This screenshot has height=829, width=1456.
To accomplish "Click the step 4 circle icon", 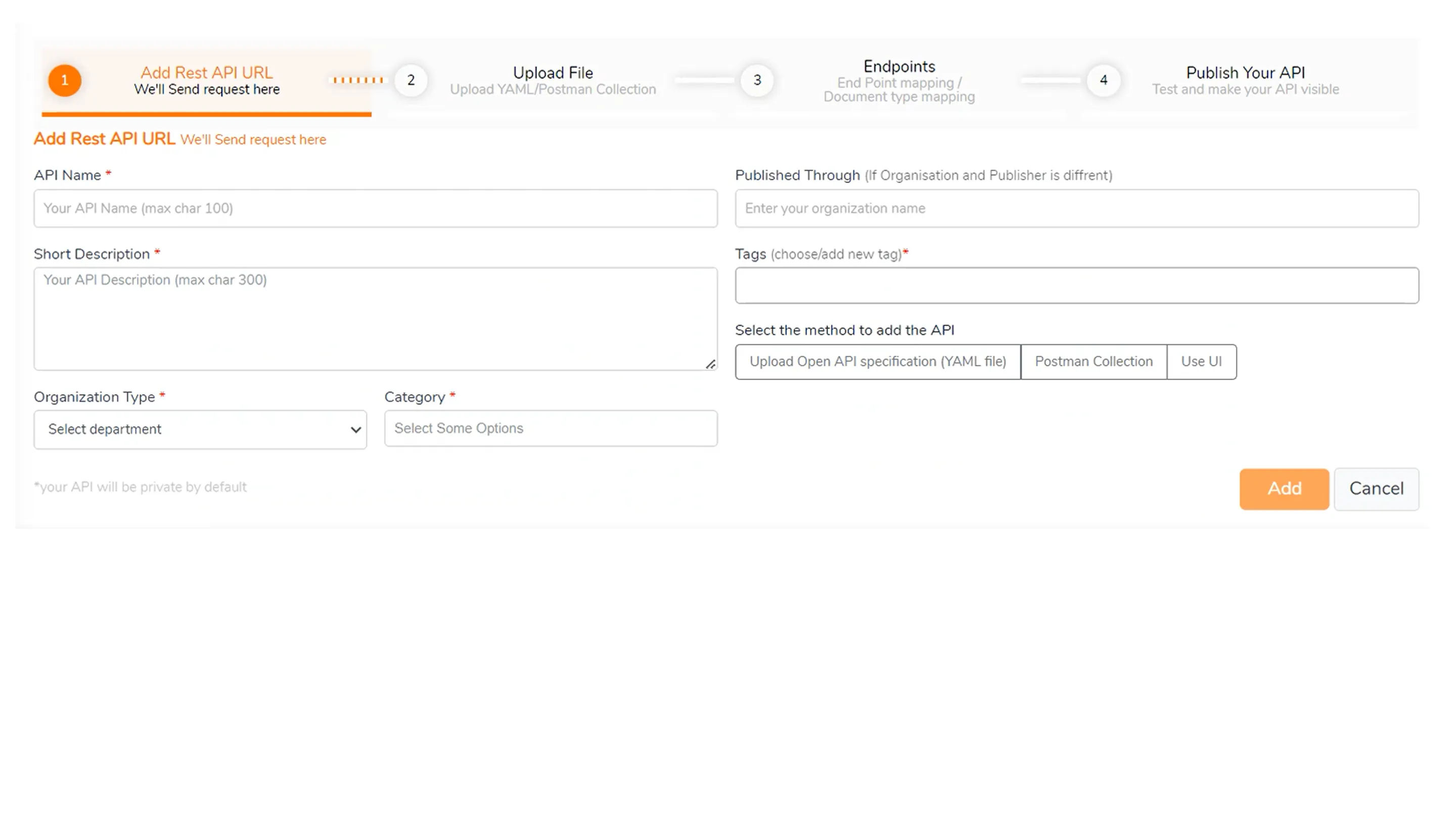I will [x=1103, y=80].
